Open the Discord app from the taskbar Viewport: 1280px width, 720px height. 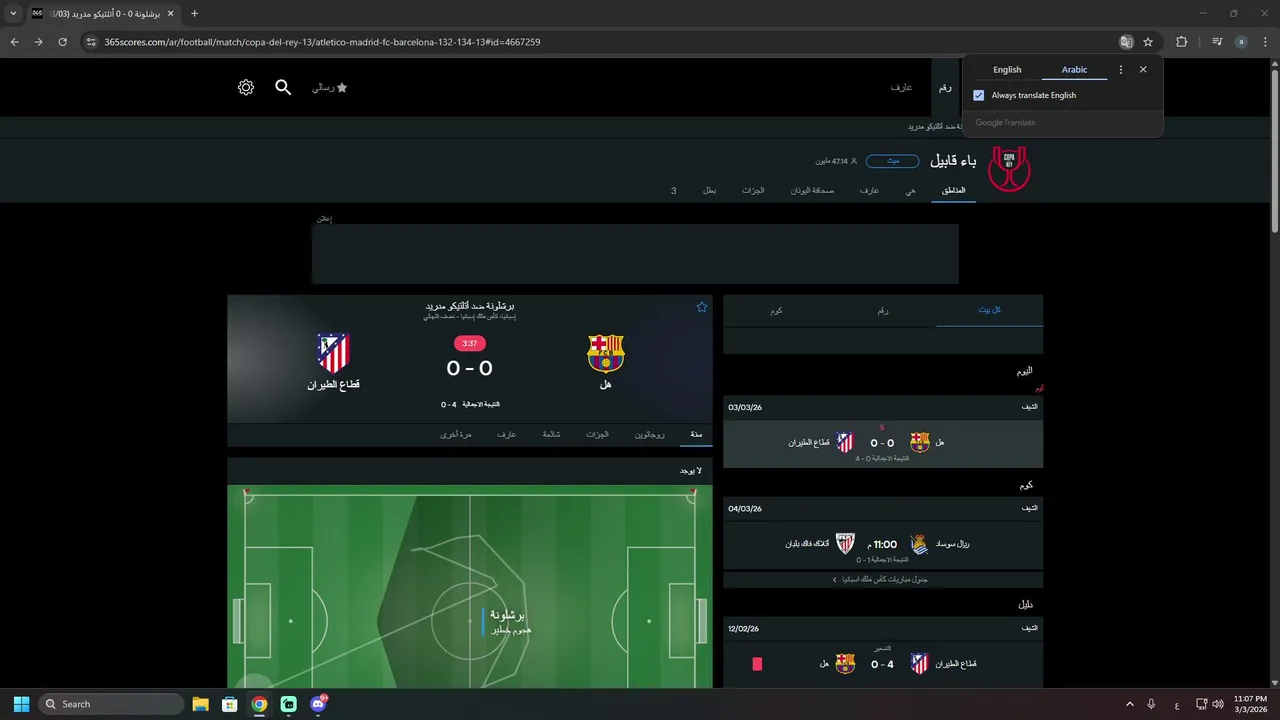tap(319, 704)
